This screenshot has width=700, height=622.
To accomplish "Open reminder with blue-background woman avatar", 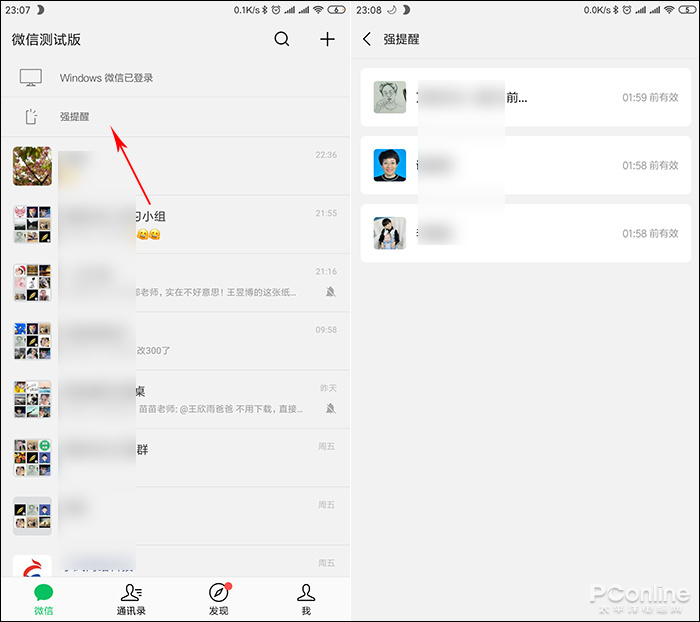I will coord(526,165).
